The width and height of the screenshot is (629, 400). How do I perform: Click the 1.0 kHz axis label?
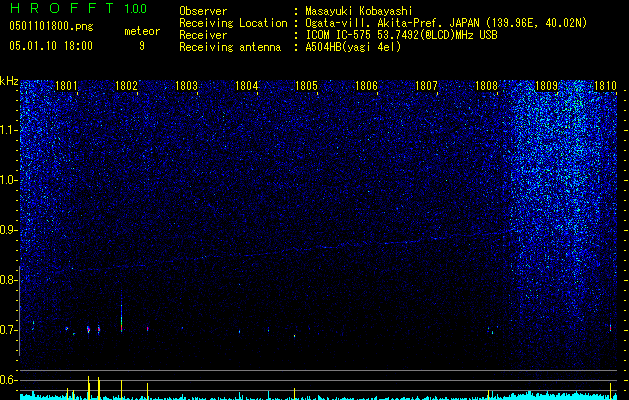9,180
